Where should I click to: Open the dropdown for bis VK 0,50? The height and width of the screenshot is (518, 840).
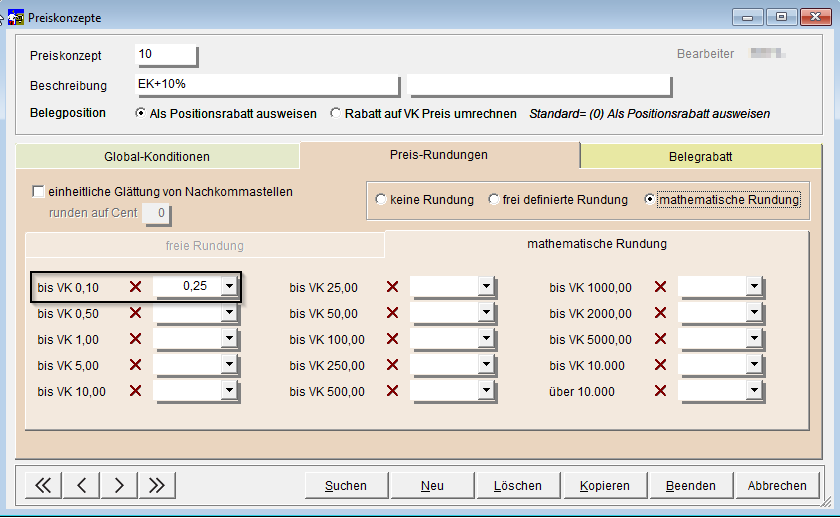(x=229, y=312)
